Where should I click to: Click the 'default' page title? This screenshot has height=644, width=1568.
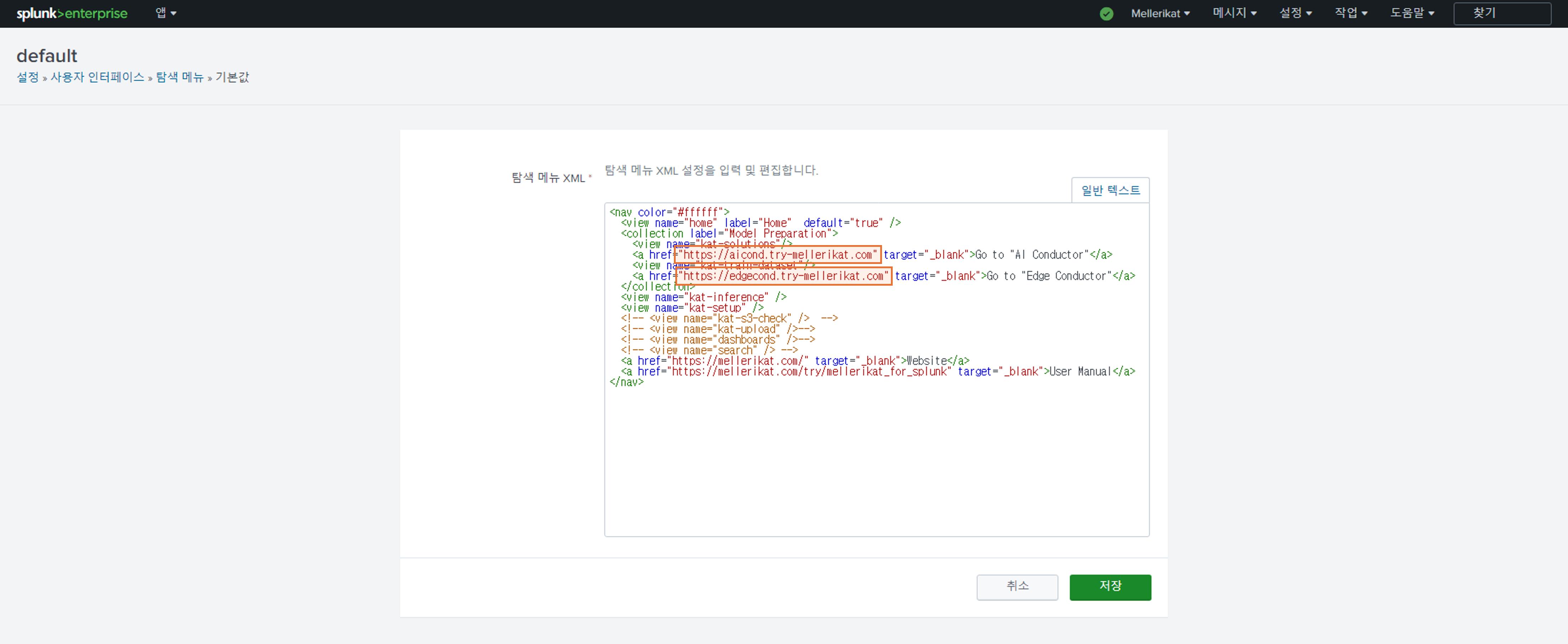coord(47,56)
